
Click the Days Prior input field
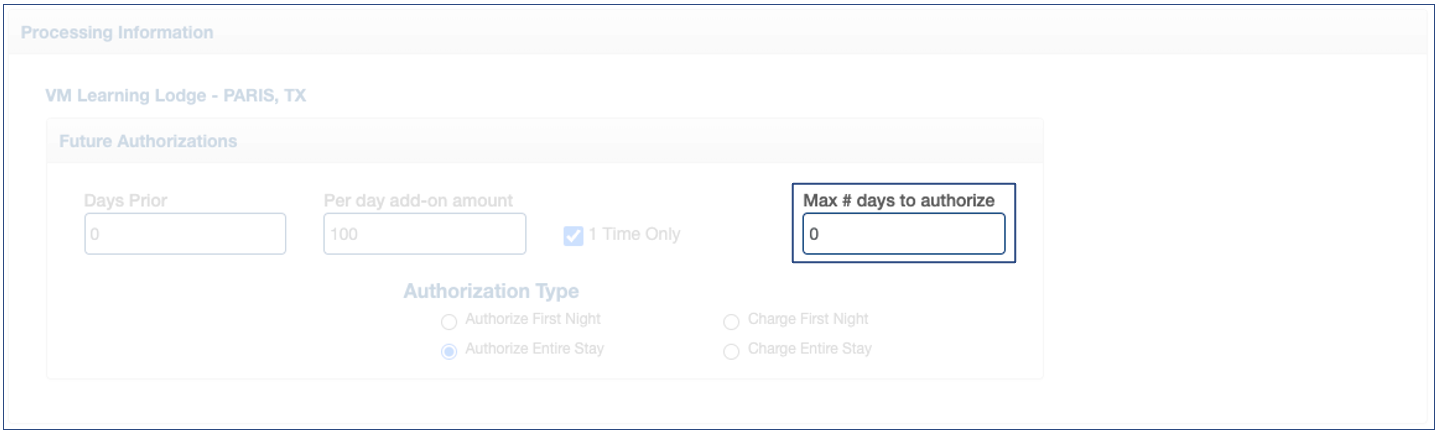click(185, 234)
